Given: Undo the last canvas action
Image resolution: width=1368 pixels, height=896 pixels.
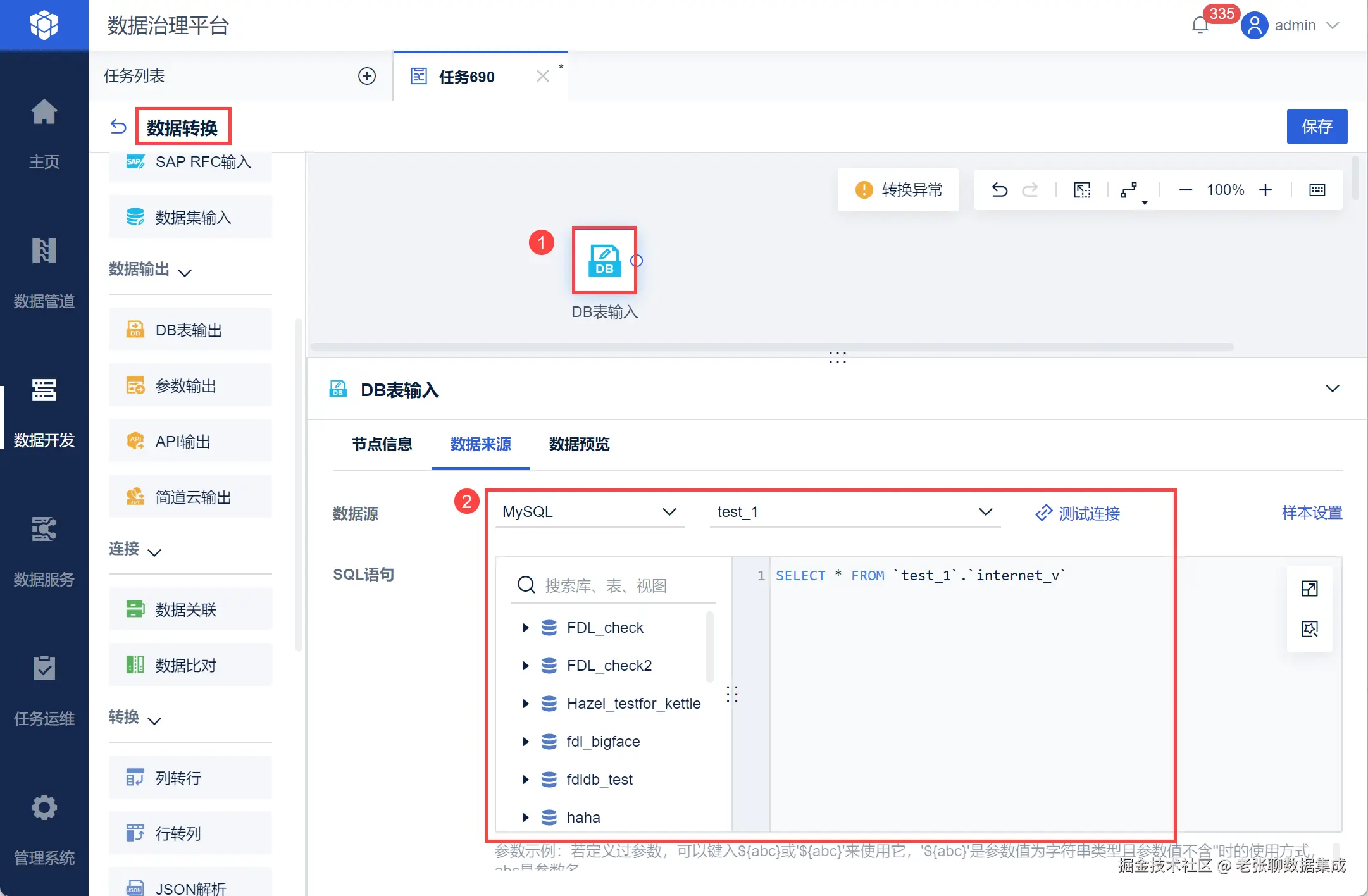Looking at the screenshot, I should pyautogui.click(x=1000, y=190).
